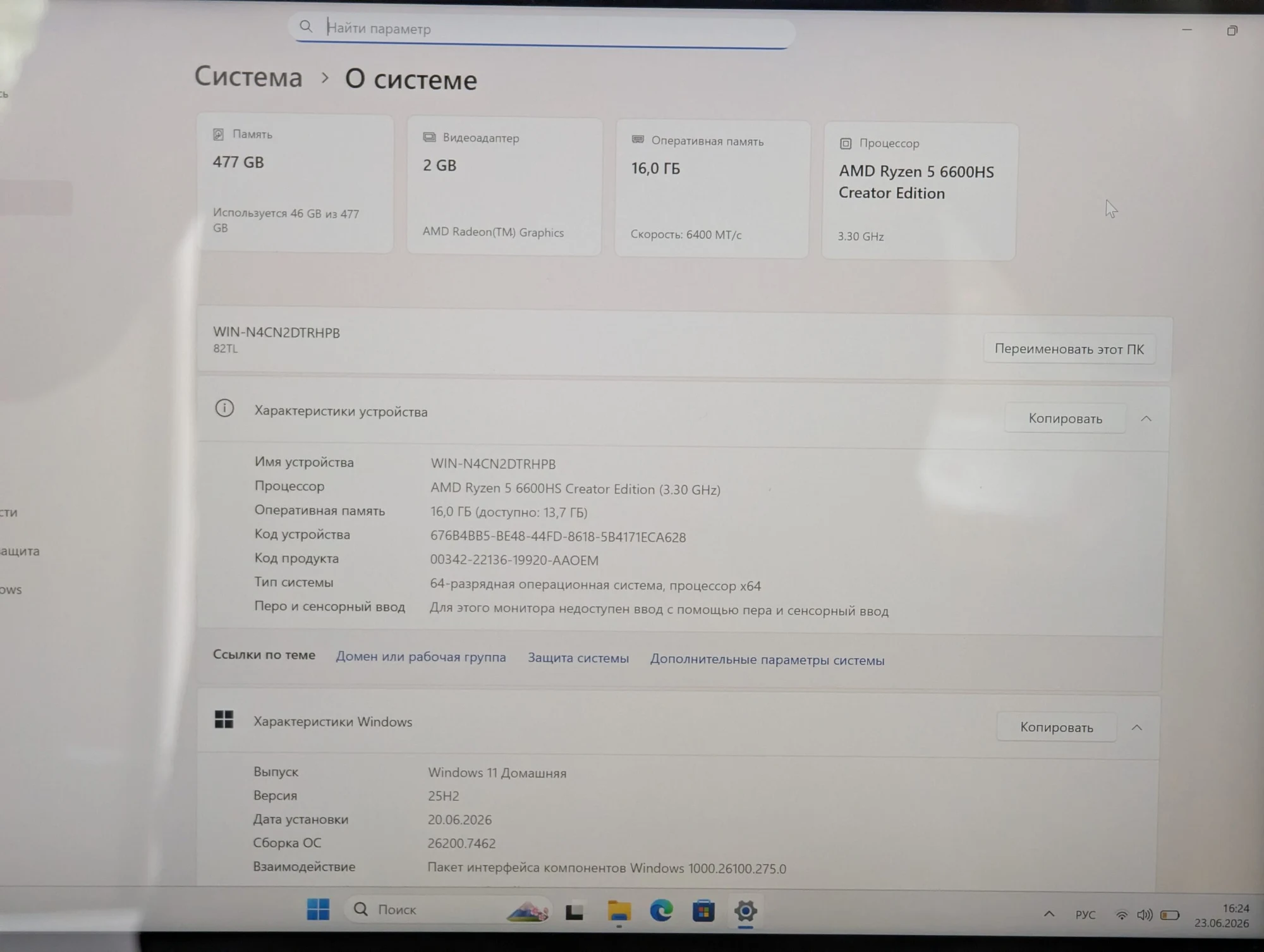Image resolution: width=1264 pixels, height=952 pixels.
Task: Click the Settings gear taskbar icon
Action: [x=746, y=911]
